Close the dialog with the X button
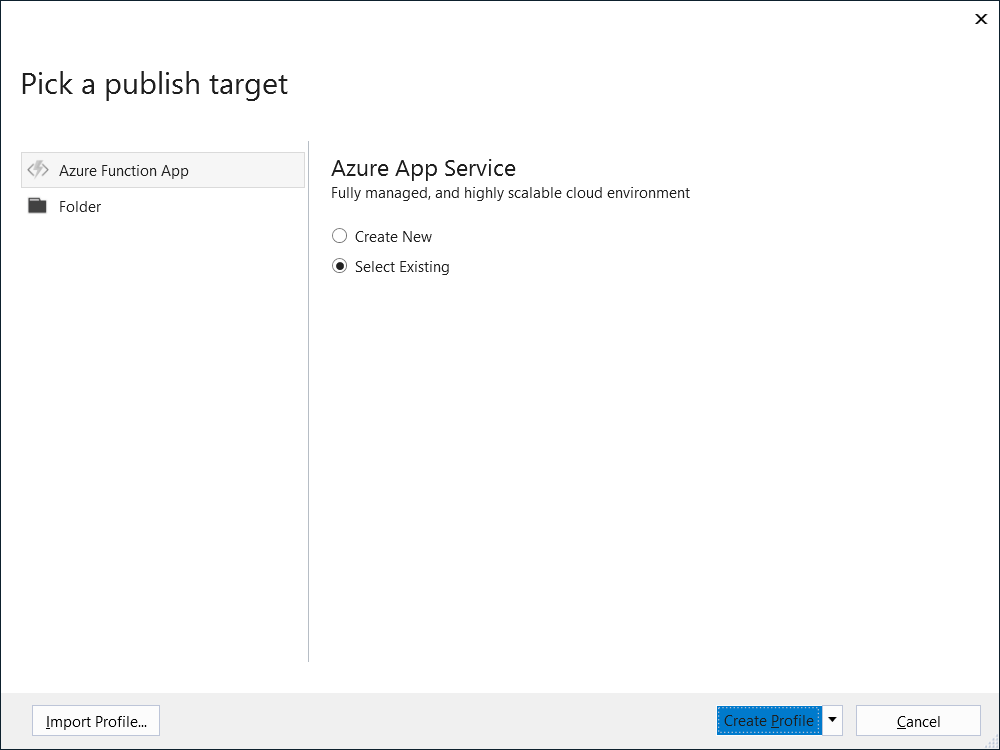The height and width of the screenshot is (750, 1000). pyautogui.click(x=981, y=19)
